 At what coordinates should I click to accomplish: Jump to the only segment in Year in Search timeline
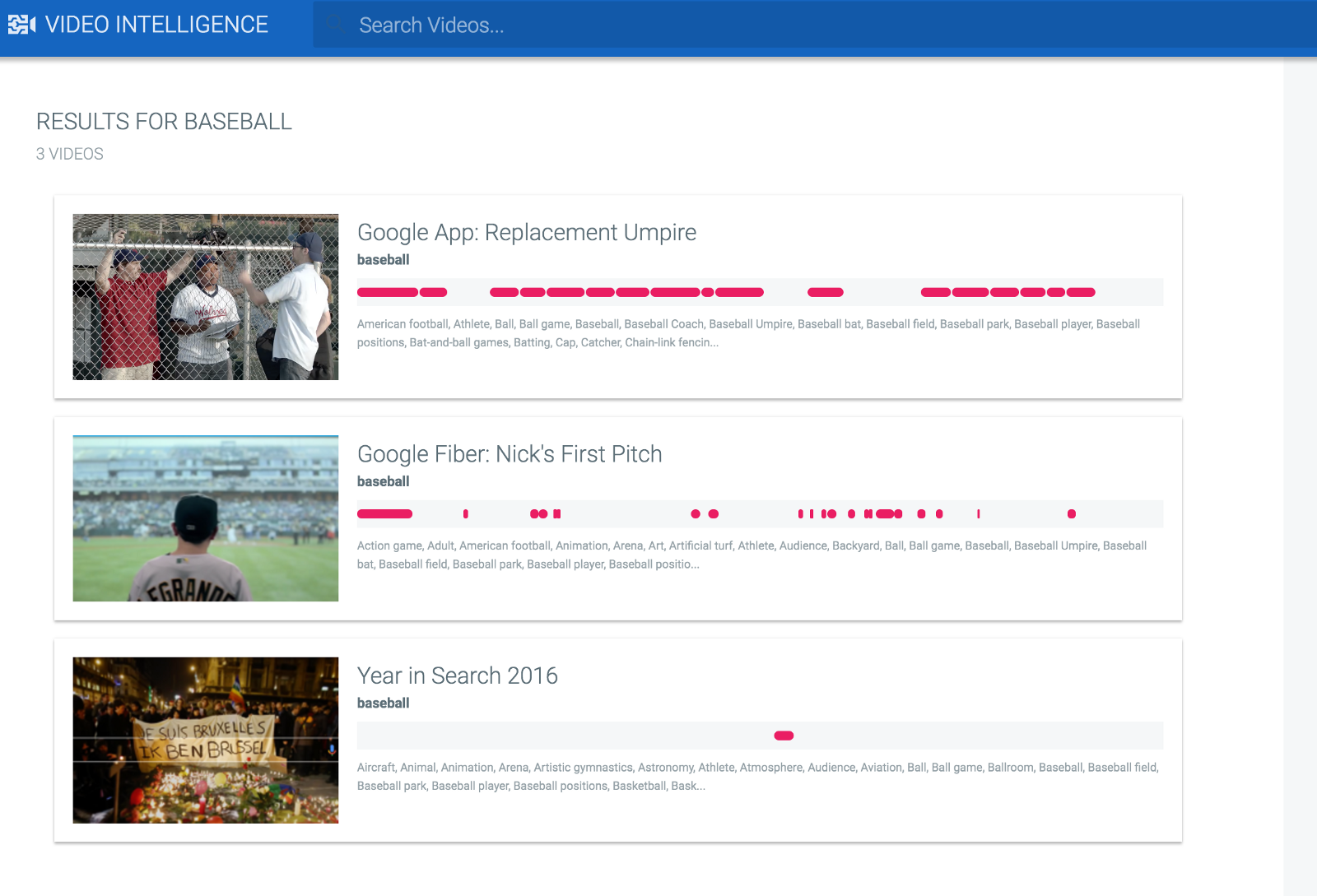[784, 736]
